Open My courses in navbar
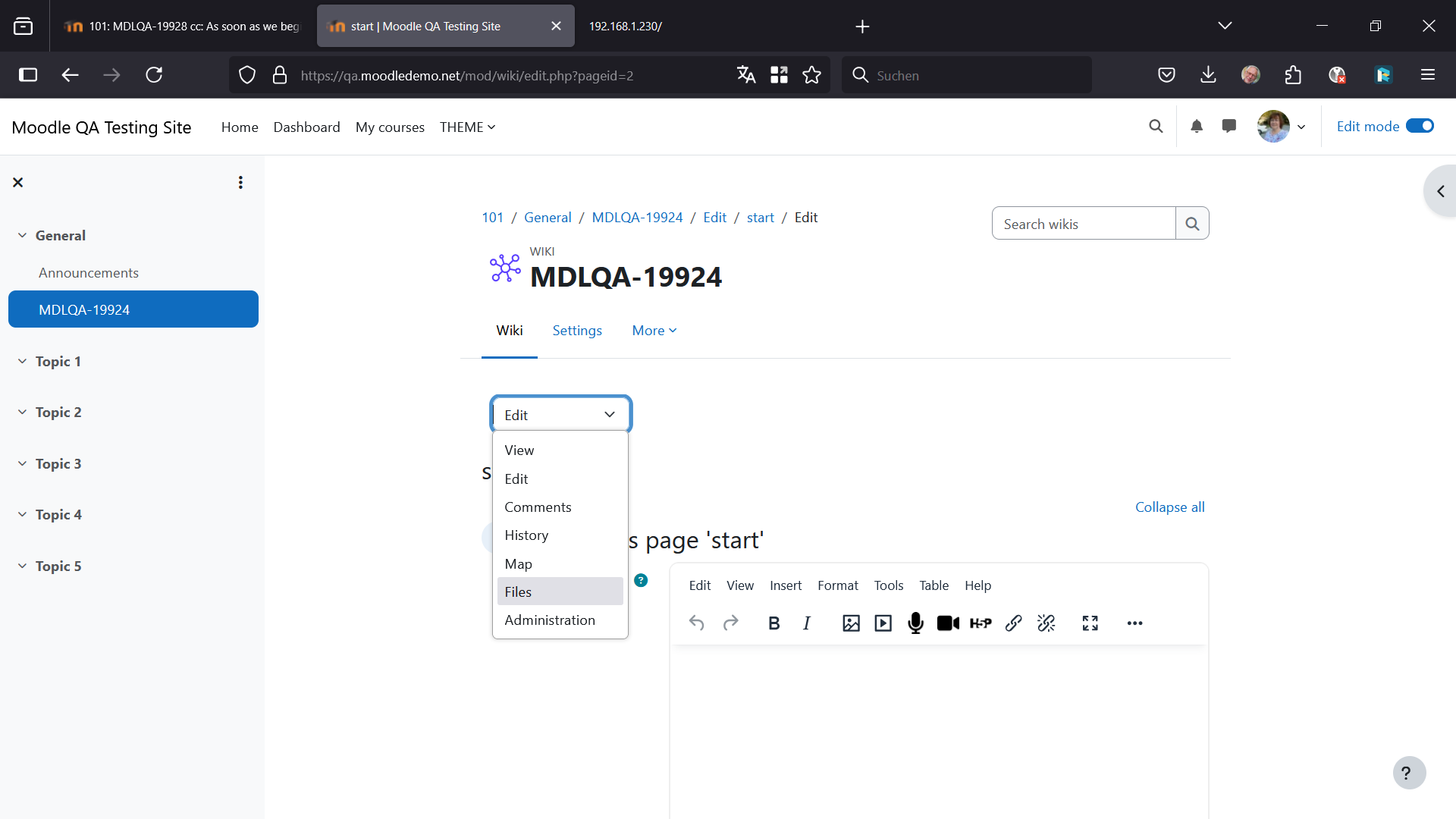The image size is (1456, 819). click(390, 127)
